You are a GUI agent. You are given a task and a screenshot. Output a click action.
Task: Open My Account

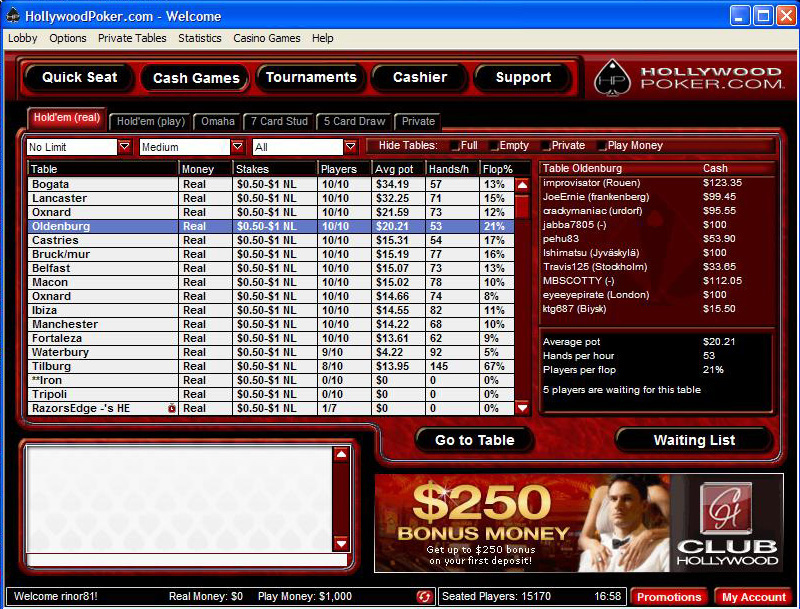(x=754, y=597)
